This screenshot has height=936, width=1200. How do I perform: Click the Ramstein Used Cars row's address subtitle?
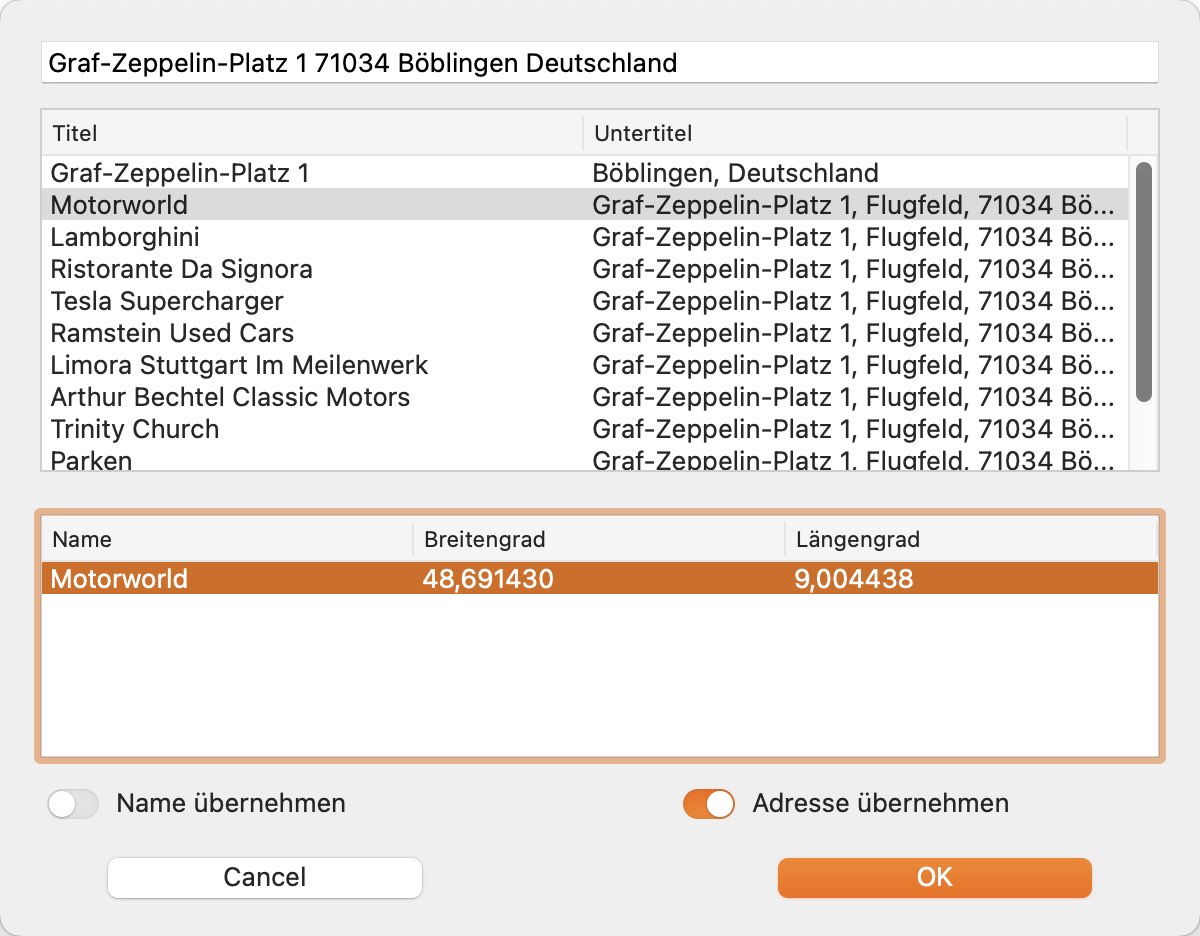pyautogui.click(x=852, y=333)
